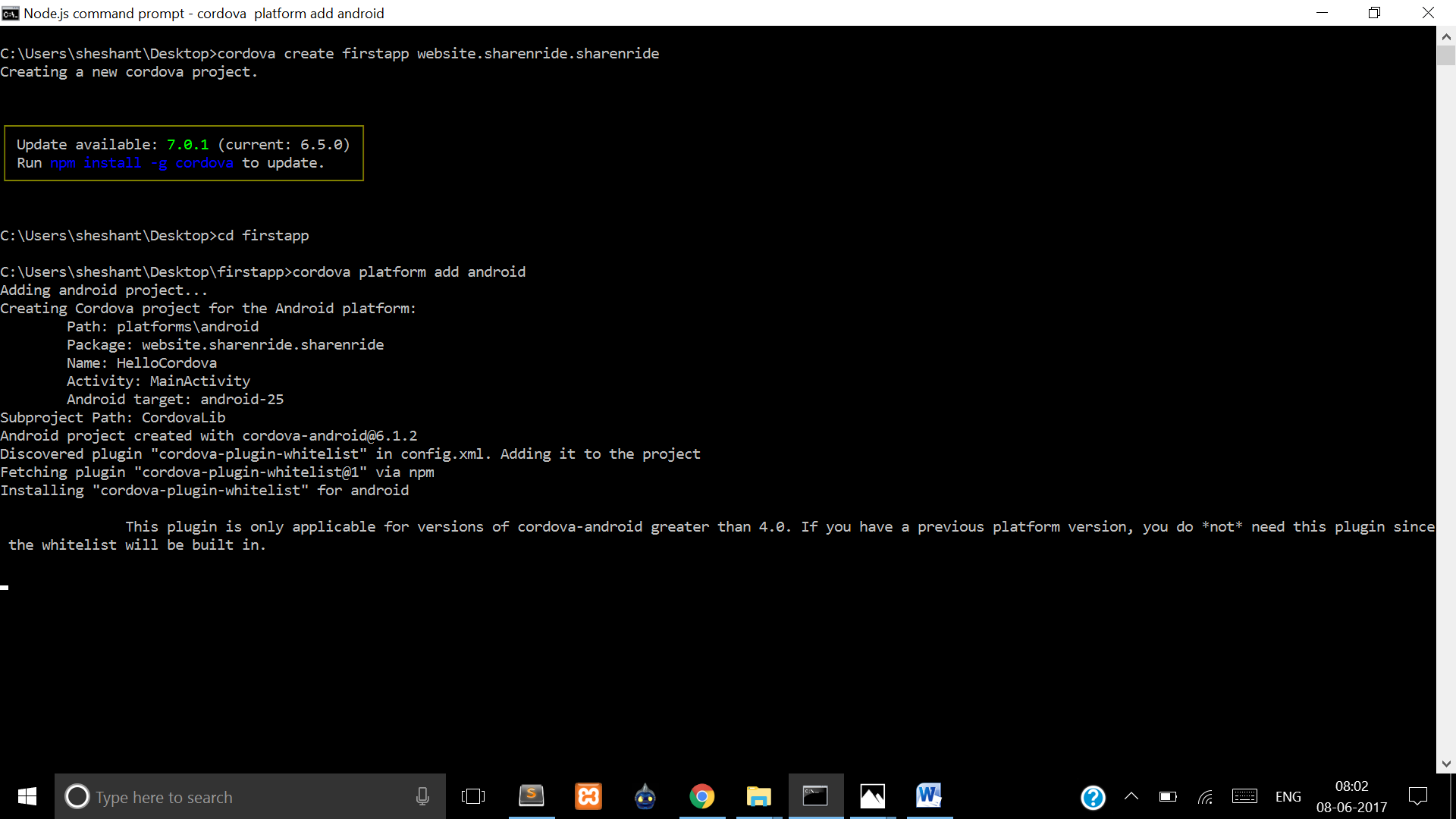Viewport: 1456px width, 819px height.
Task: Open the Windows Start menu
Action: 27,796
